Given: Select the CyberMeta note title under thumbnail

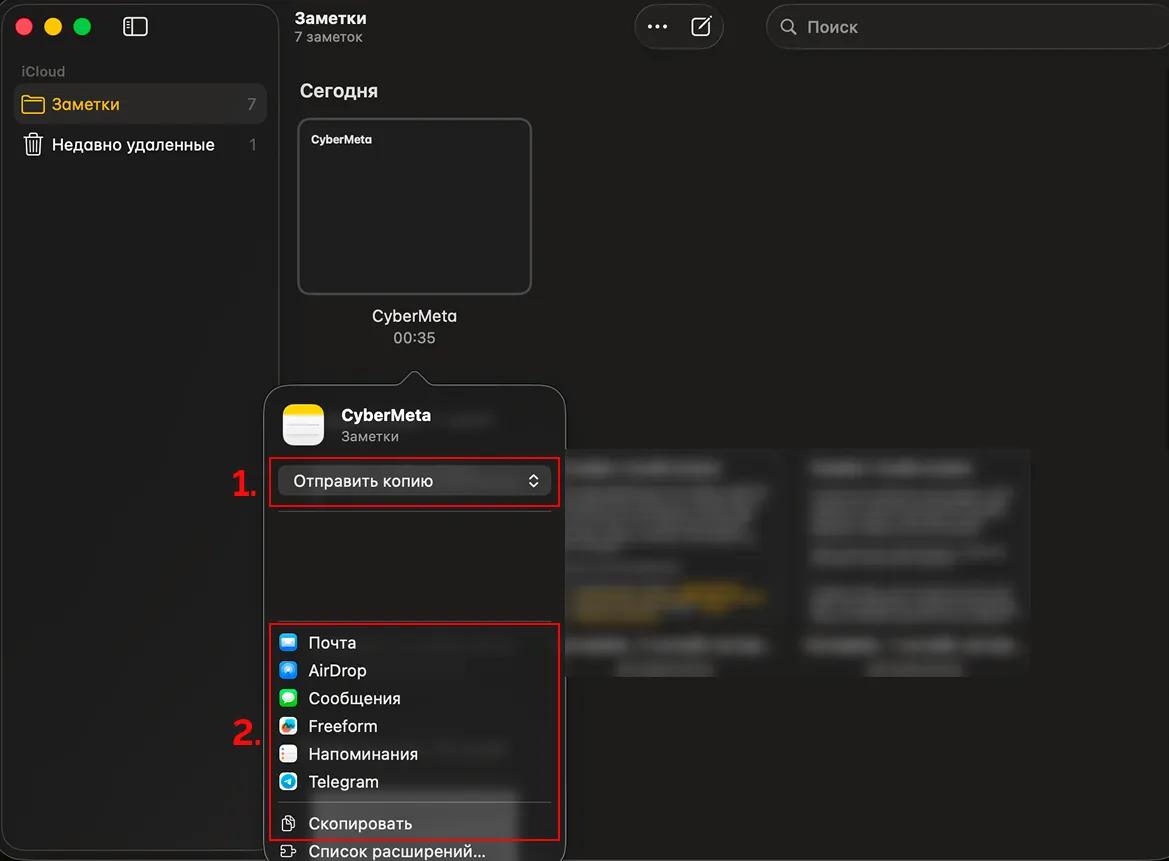Looking at the screenshot, I should point(415,316).
